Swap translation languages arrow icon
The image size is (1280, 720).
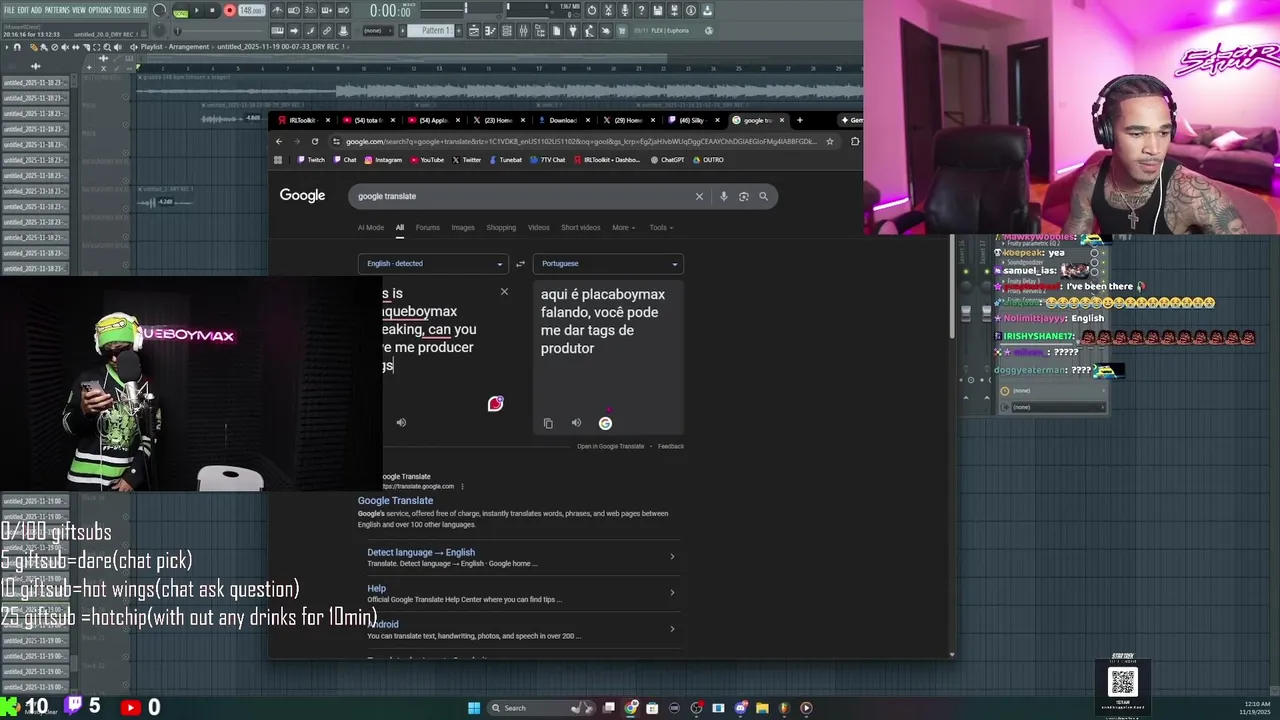tap(520, 264)
